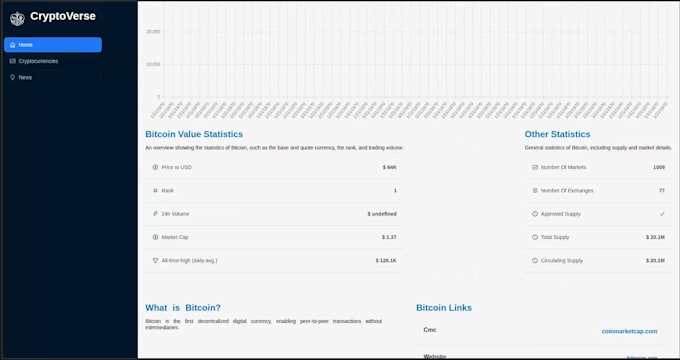Click the Number Of Markets label
Image resolution: width=680 pixels, height=360 pixels.
pyautogui.click(x=563, y=167)
